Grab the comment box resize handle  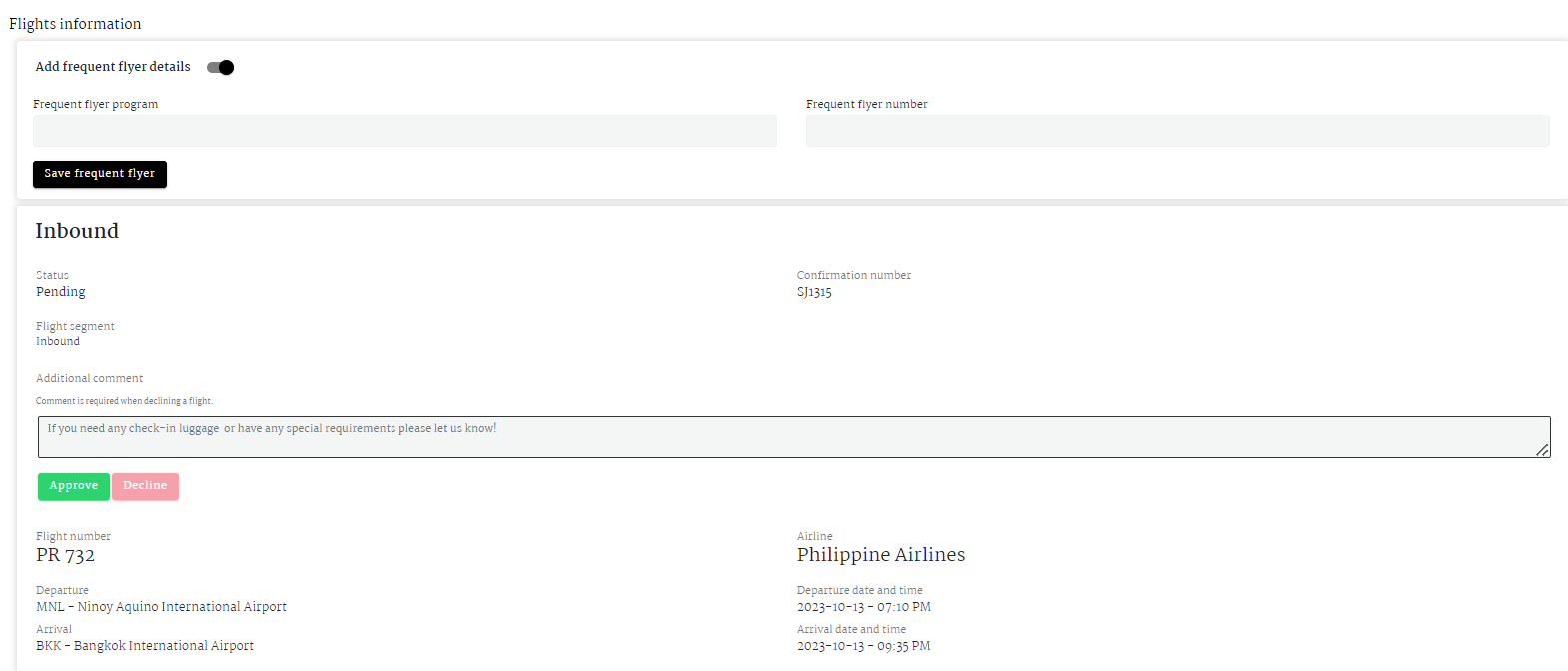pyautogui.click(x=1542, y=450)
